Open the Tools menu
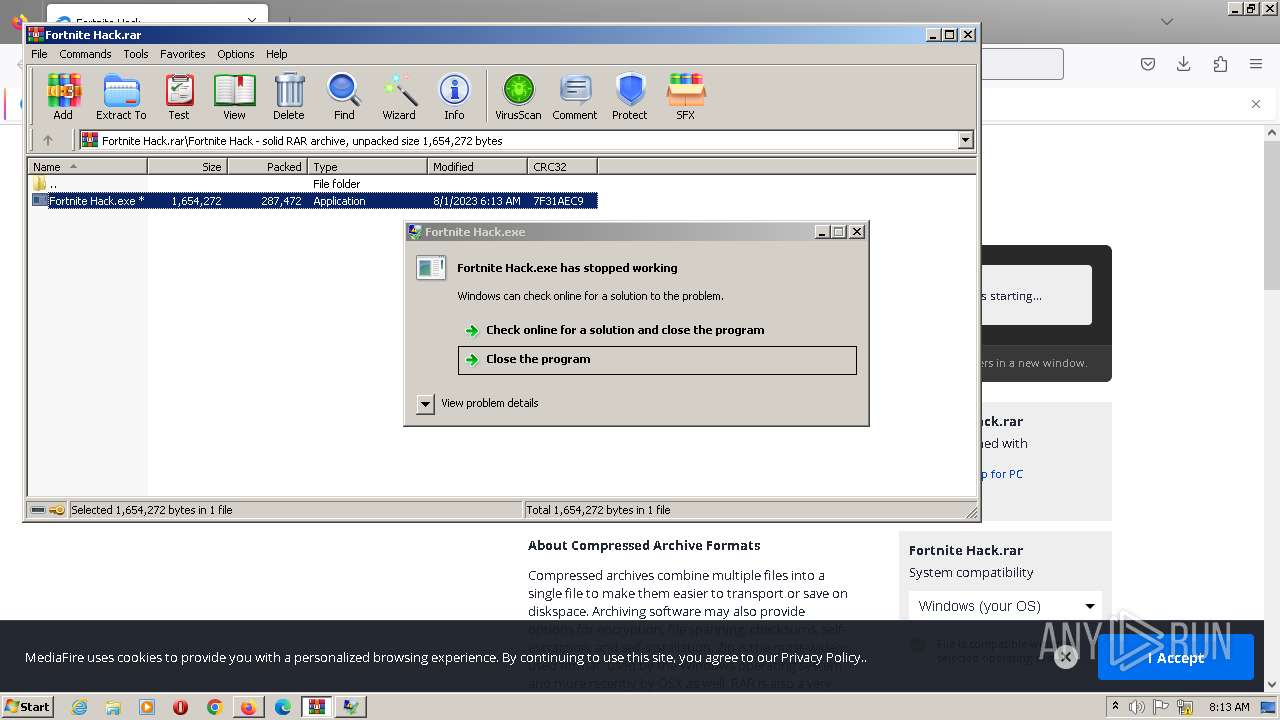The height and width of the screenshot is (720, 1280). tap(136, 54)
